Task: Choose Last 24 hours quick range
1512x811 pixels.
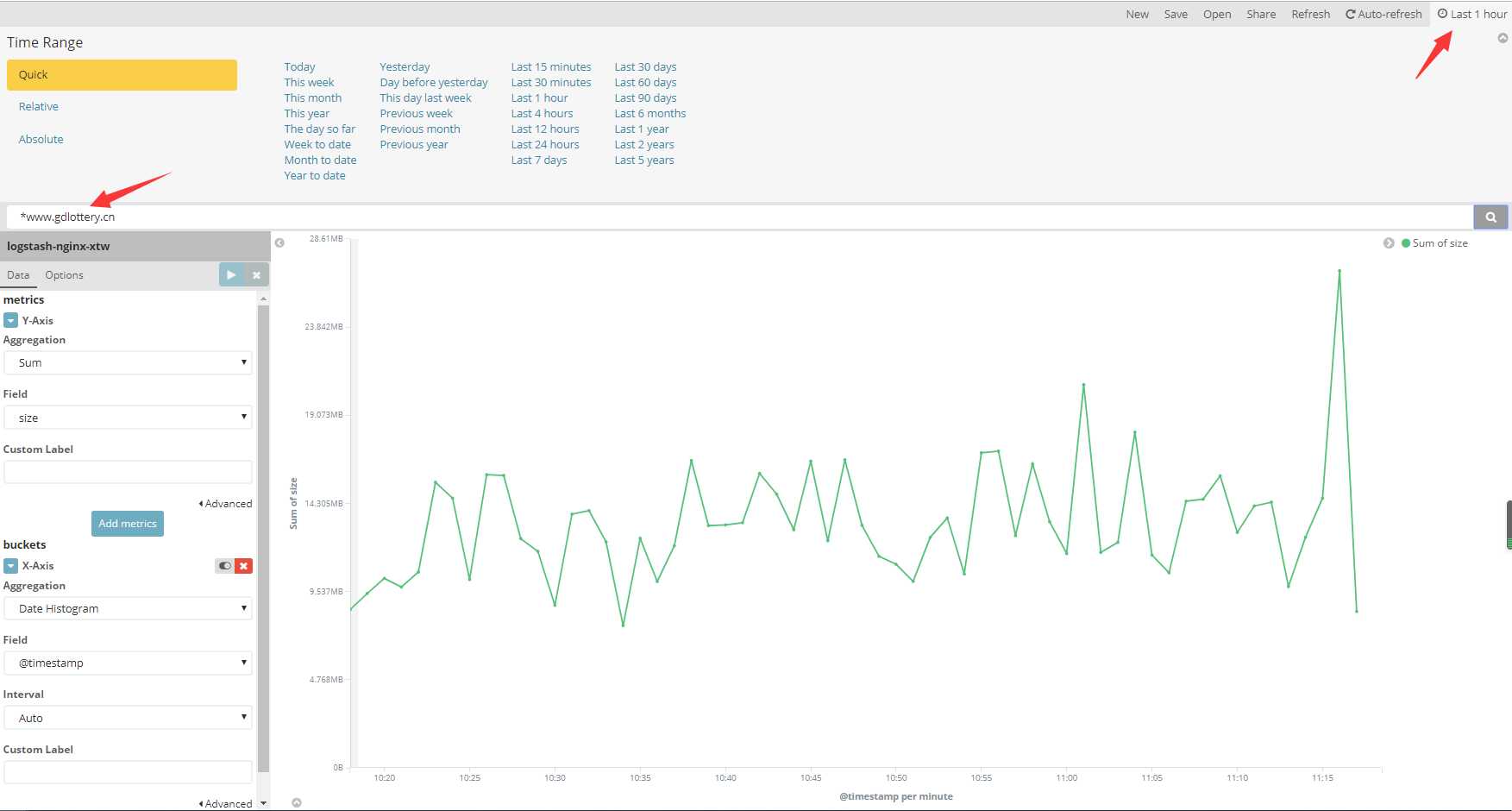Action: (x=545, y=145)
